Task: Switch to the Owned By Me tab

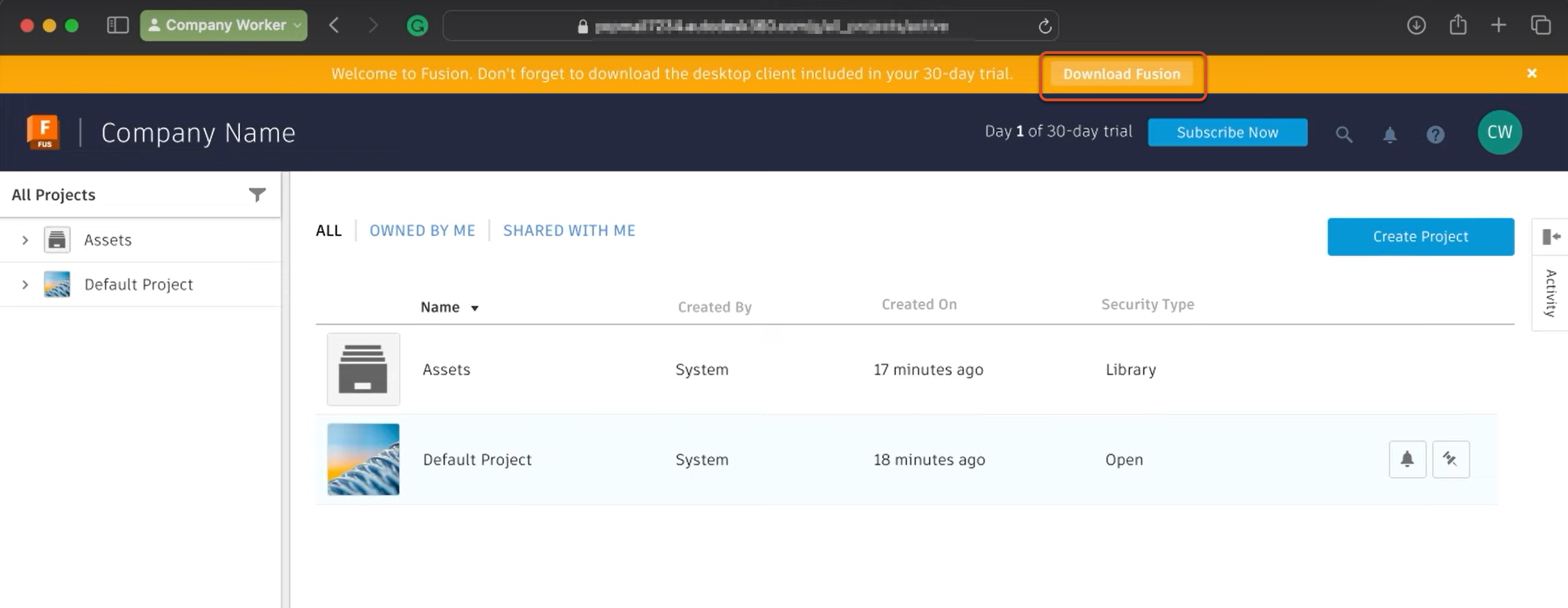Action: pyautogui.click(x=422, y=230)
